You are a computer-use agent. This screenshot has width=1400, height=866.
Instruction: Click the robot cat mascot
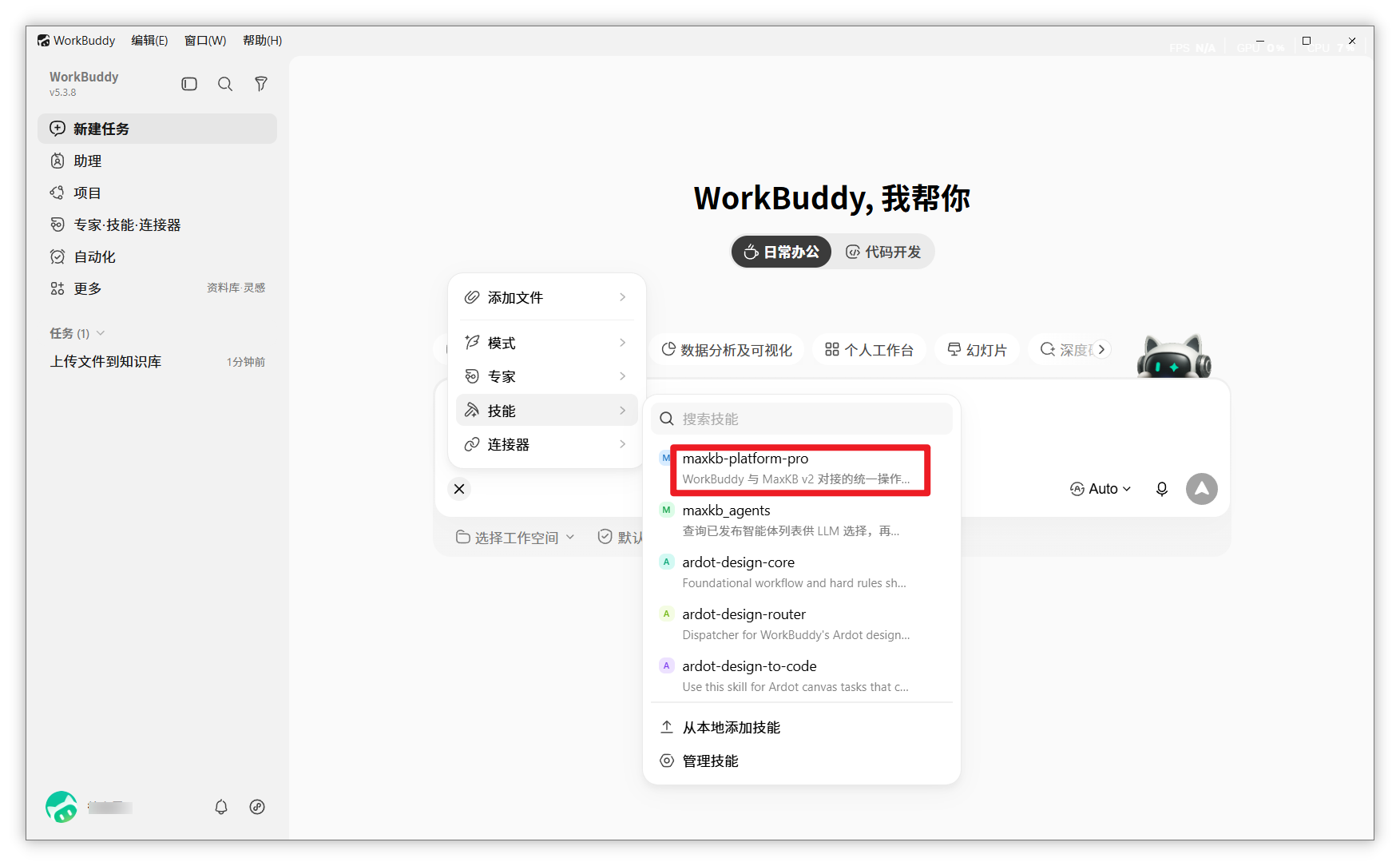[1173, 356]
